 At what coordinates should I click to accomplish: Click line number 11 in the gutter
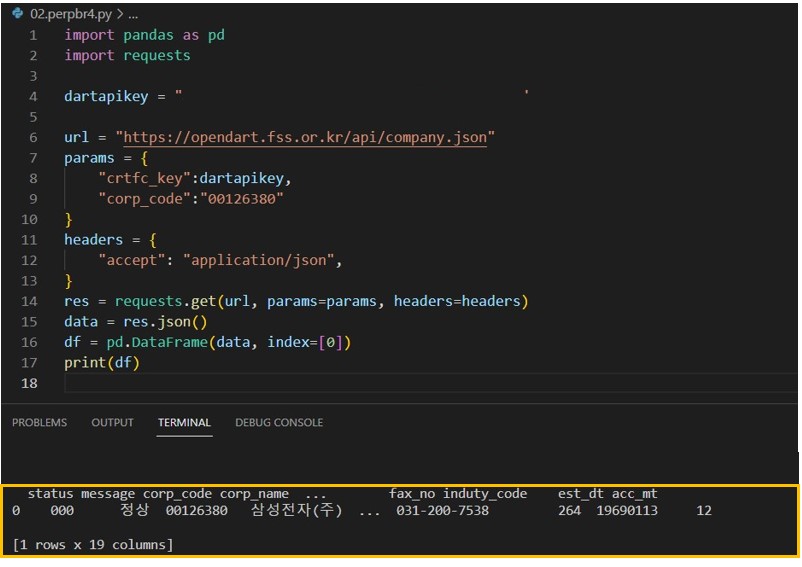coord(29,240)
